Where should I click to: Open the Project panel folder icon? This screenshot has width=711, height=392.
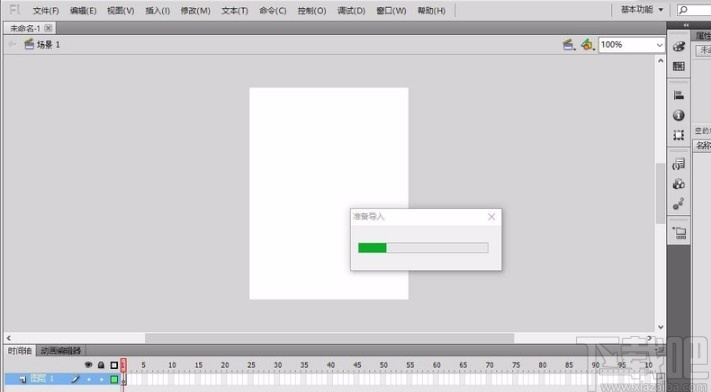point(679,233)
